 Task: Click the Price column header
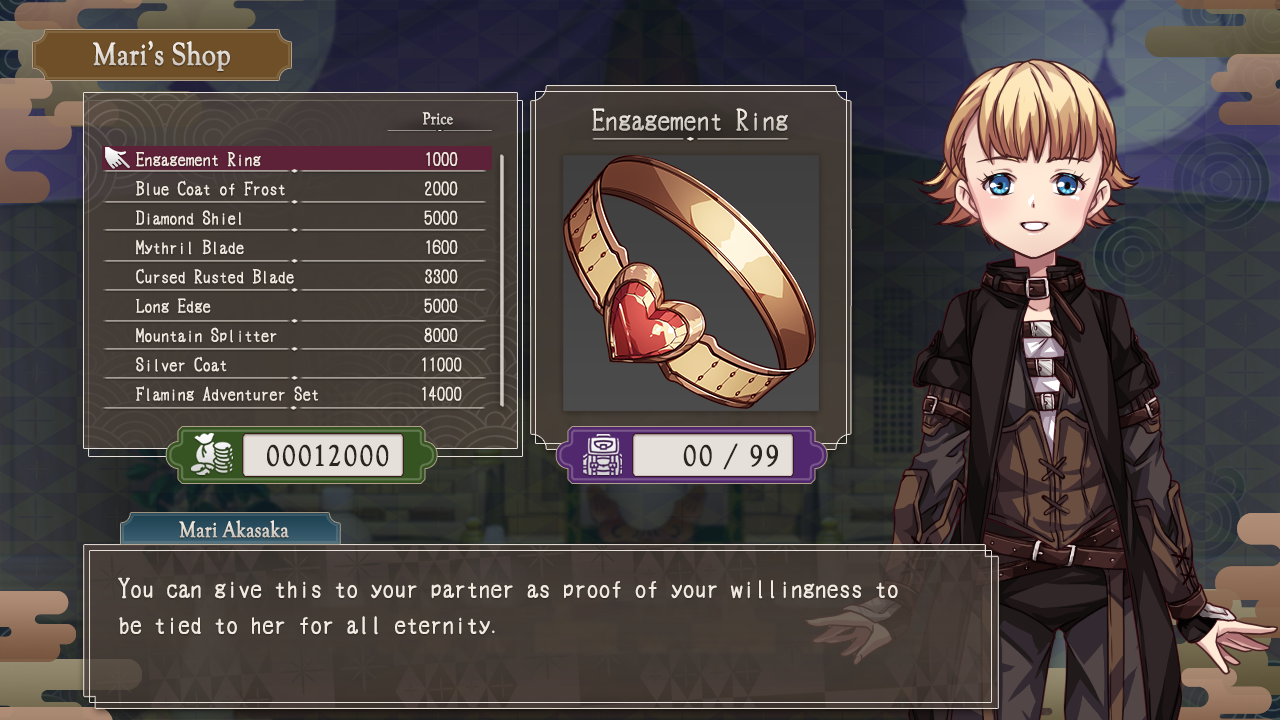pyautogui.click(x=438, y=119)
